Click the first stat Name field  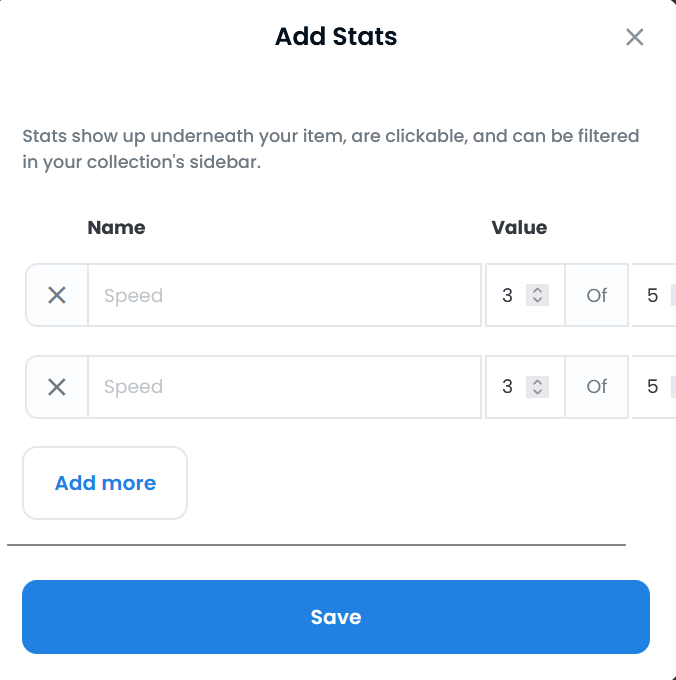pyautogui.click(x=285, y=295)
